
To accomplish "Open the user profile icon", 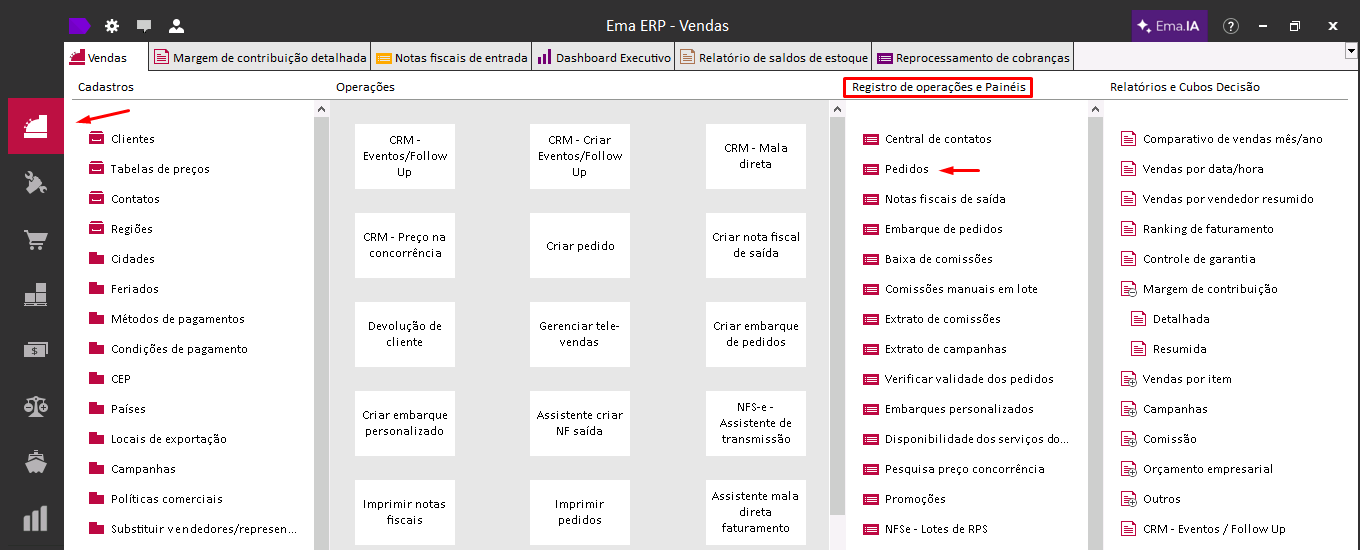I will tap(176, 26).
